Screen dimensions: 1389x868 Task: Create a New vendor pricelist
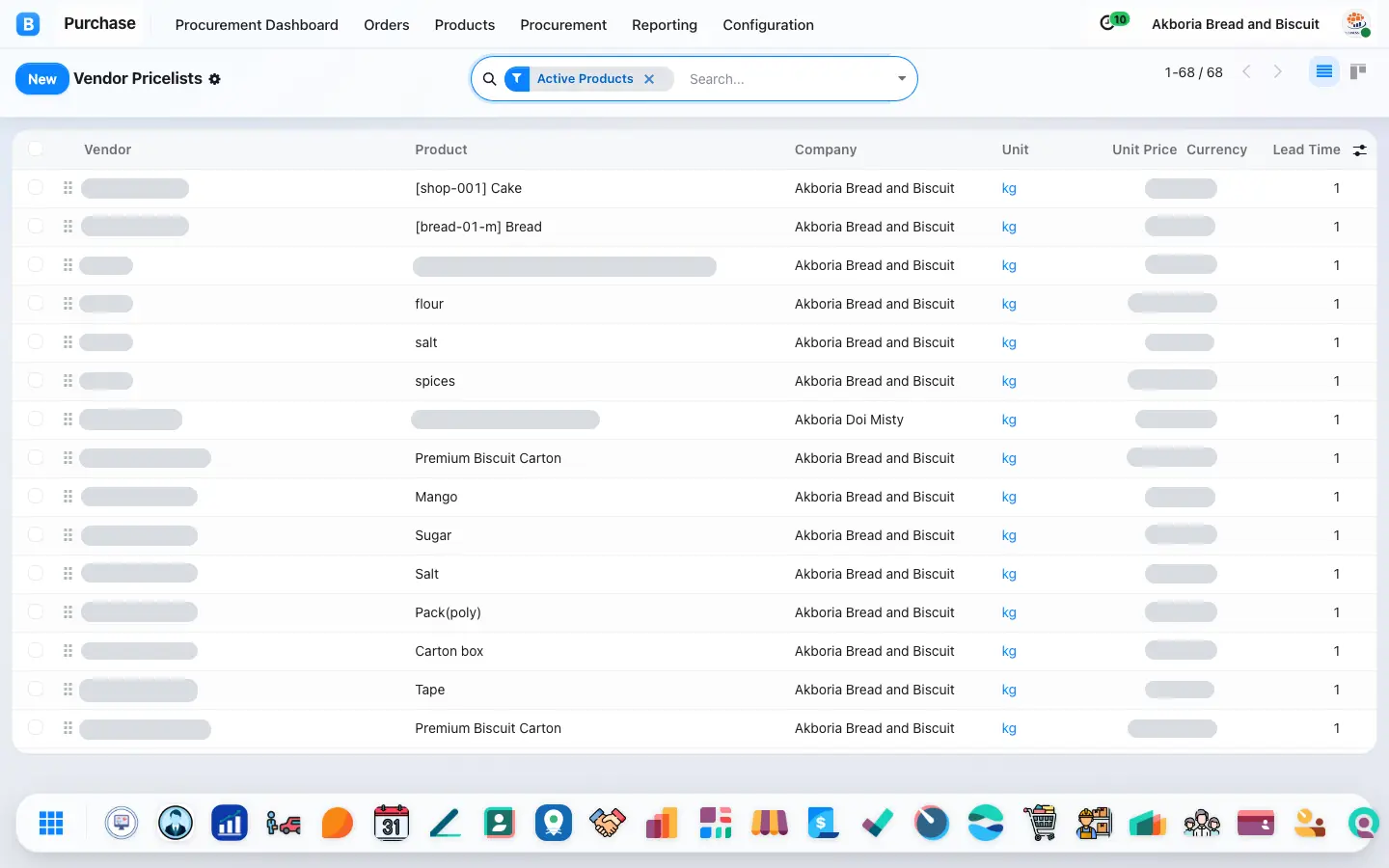point(42,79)
